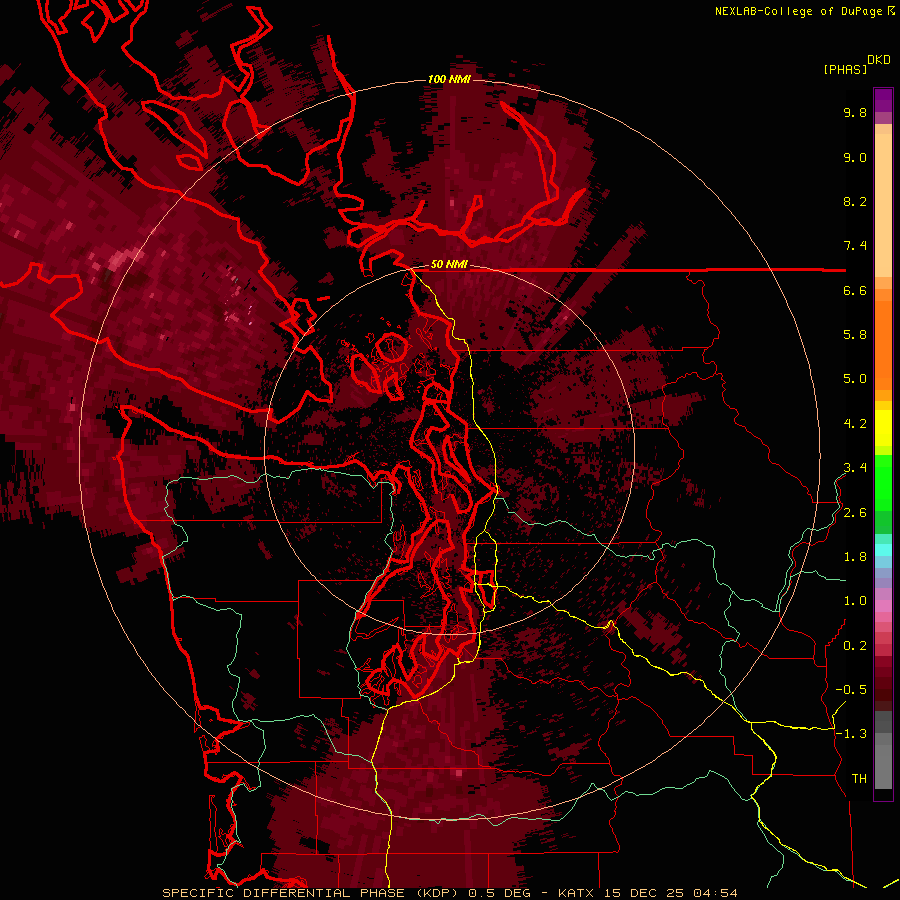Click the 1.0 legend value
Viewport: 900px width, 900px height.
pyautogui.click(x=855, y=601)
